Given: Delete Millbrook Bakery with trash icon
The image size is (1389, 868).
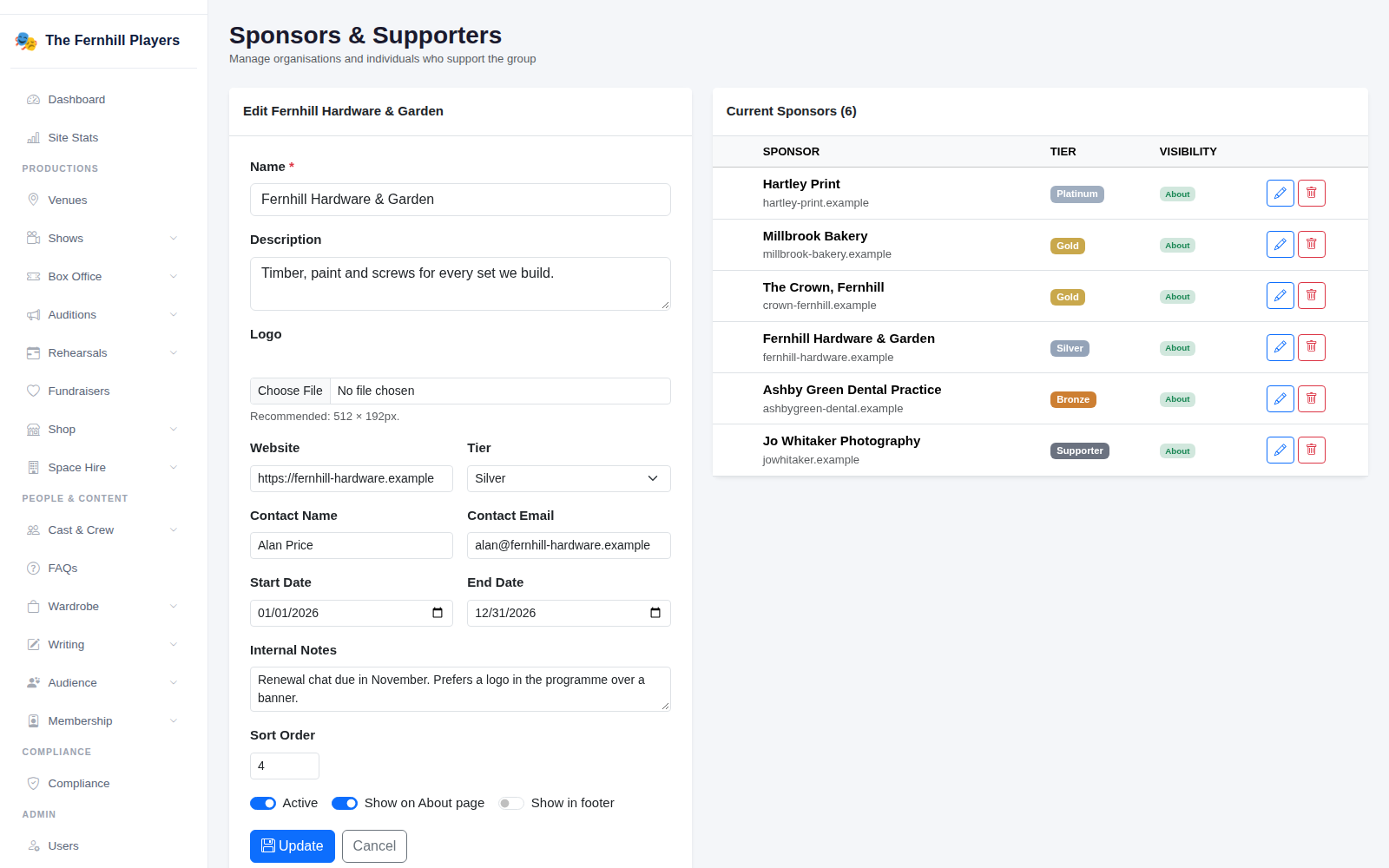Looking at the screenshot, I should [1311, 244].
